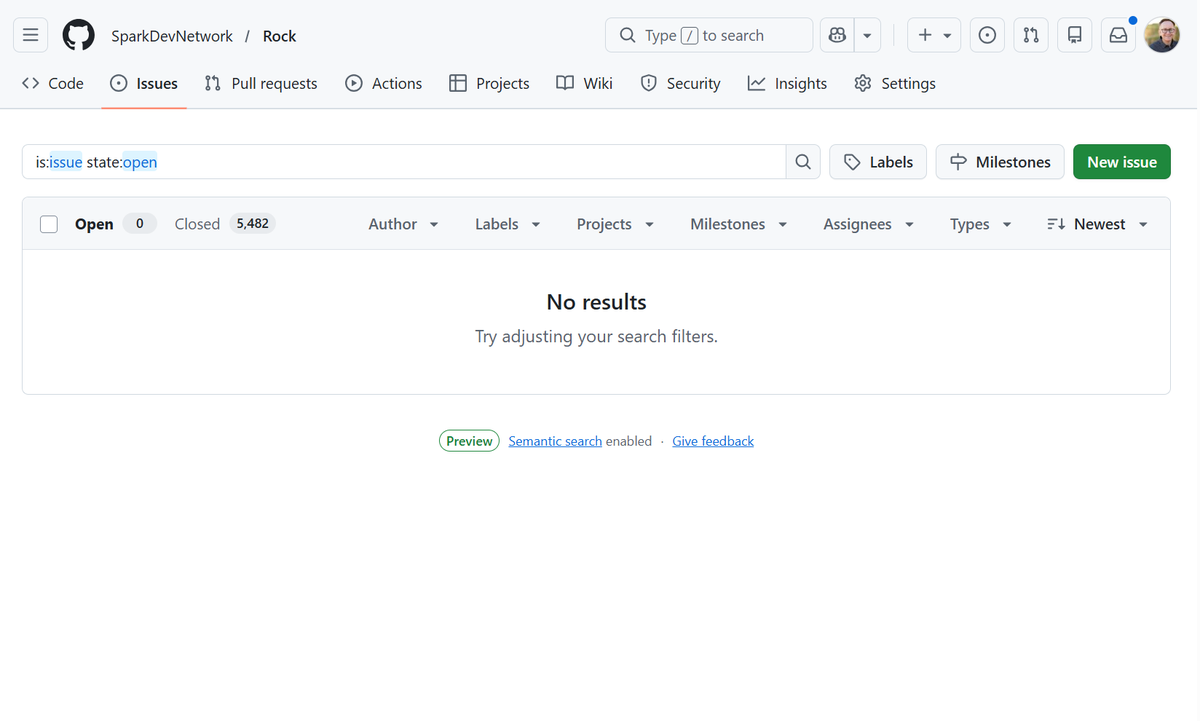
Task: Open Copilot chat icon
Action: [837, 35]
